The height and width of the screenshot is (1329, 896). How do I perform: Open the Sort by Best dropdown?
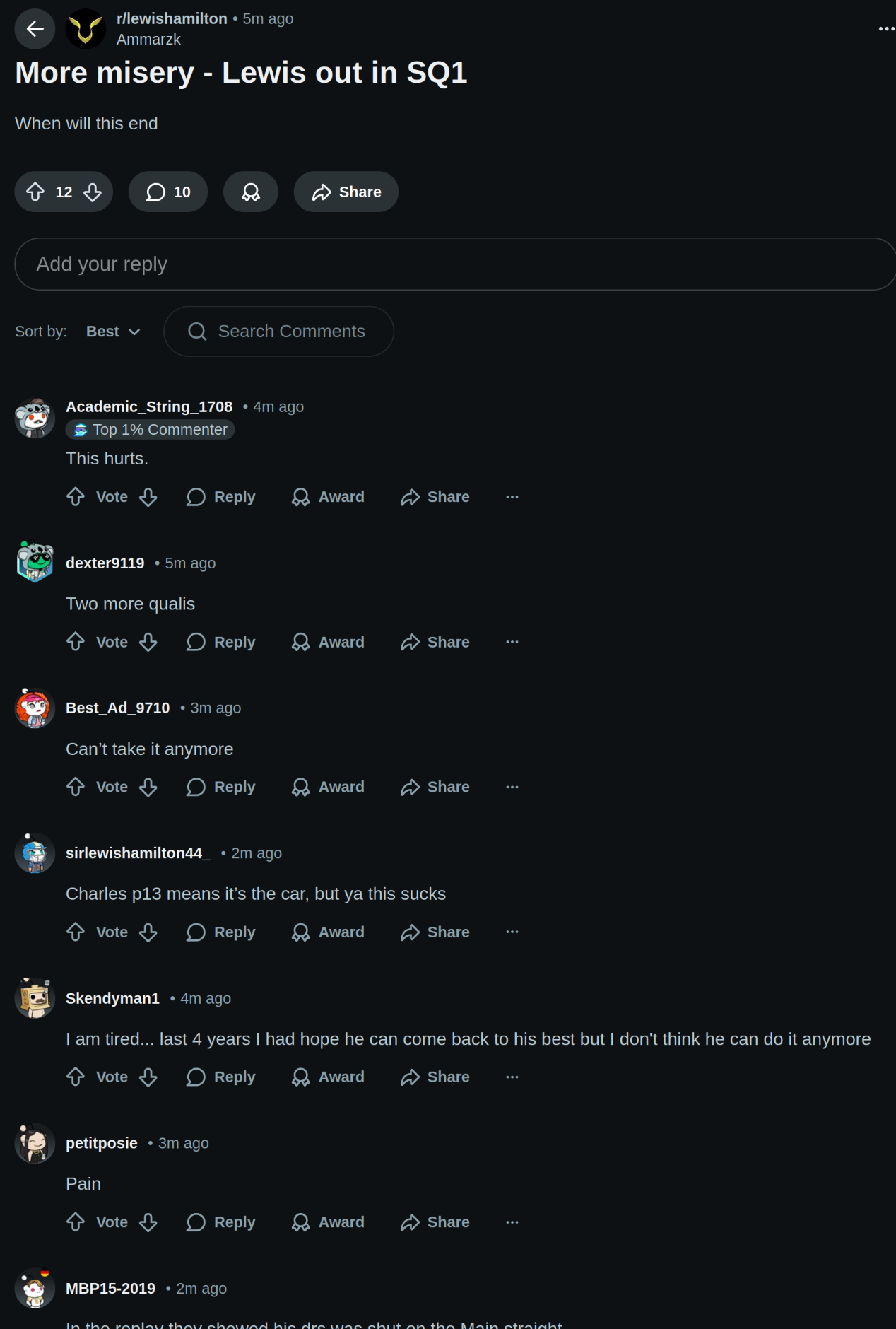(113, 332)
